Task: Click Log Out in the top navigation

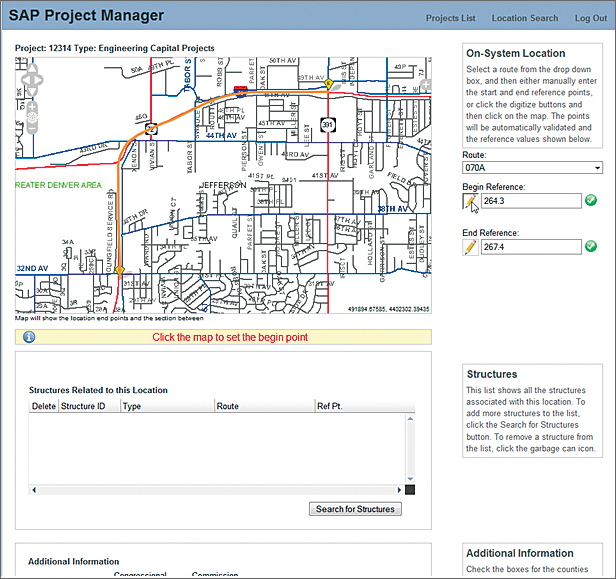Action: (591, 18)
